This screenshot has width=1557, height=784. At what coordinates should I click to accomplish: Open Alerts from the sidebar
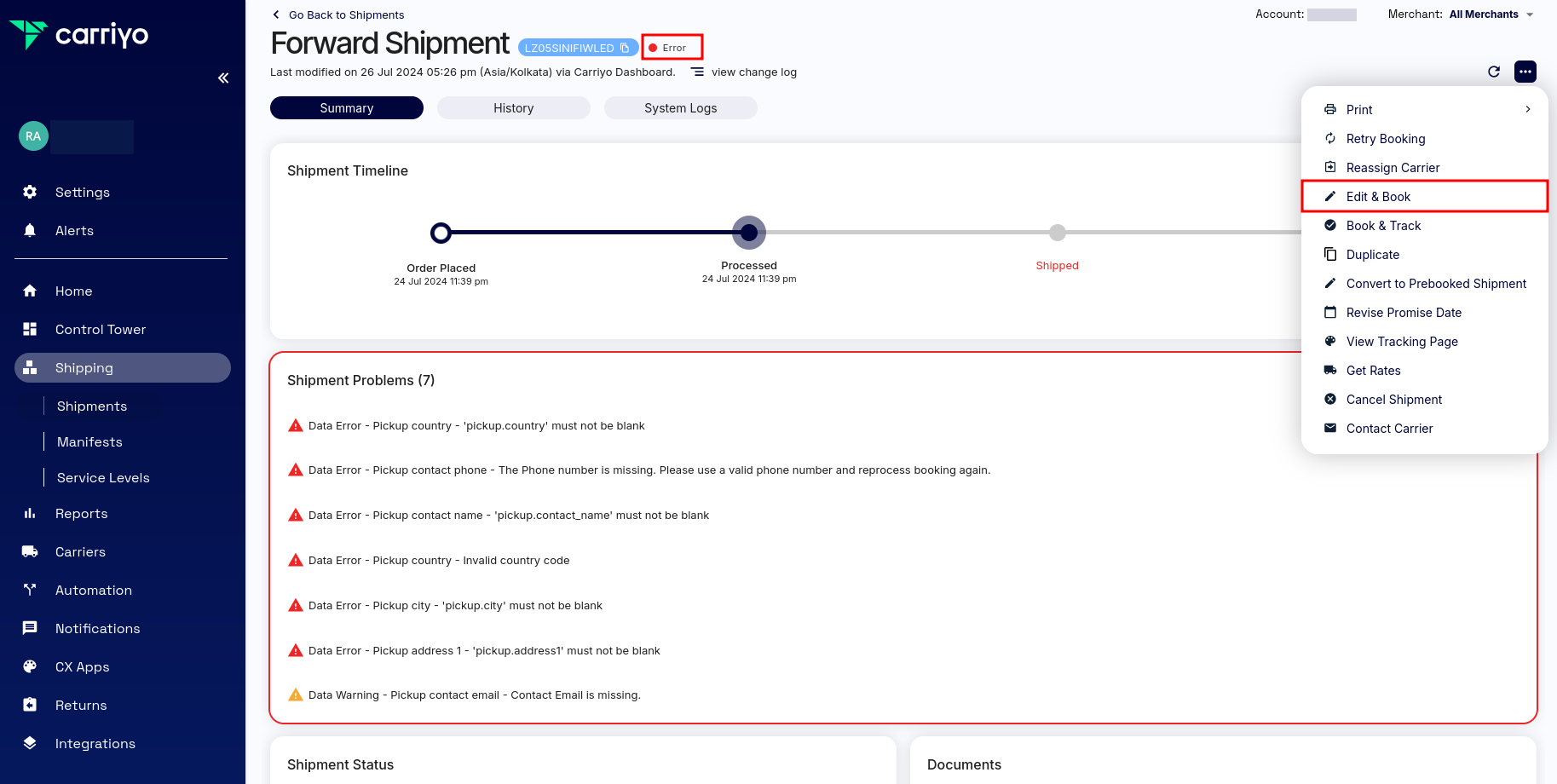click(x=74, y=231)
